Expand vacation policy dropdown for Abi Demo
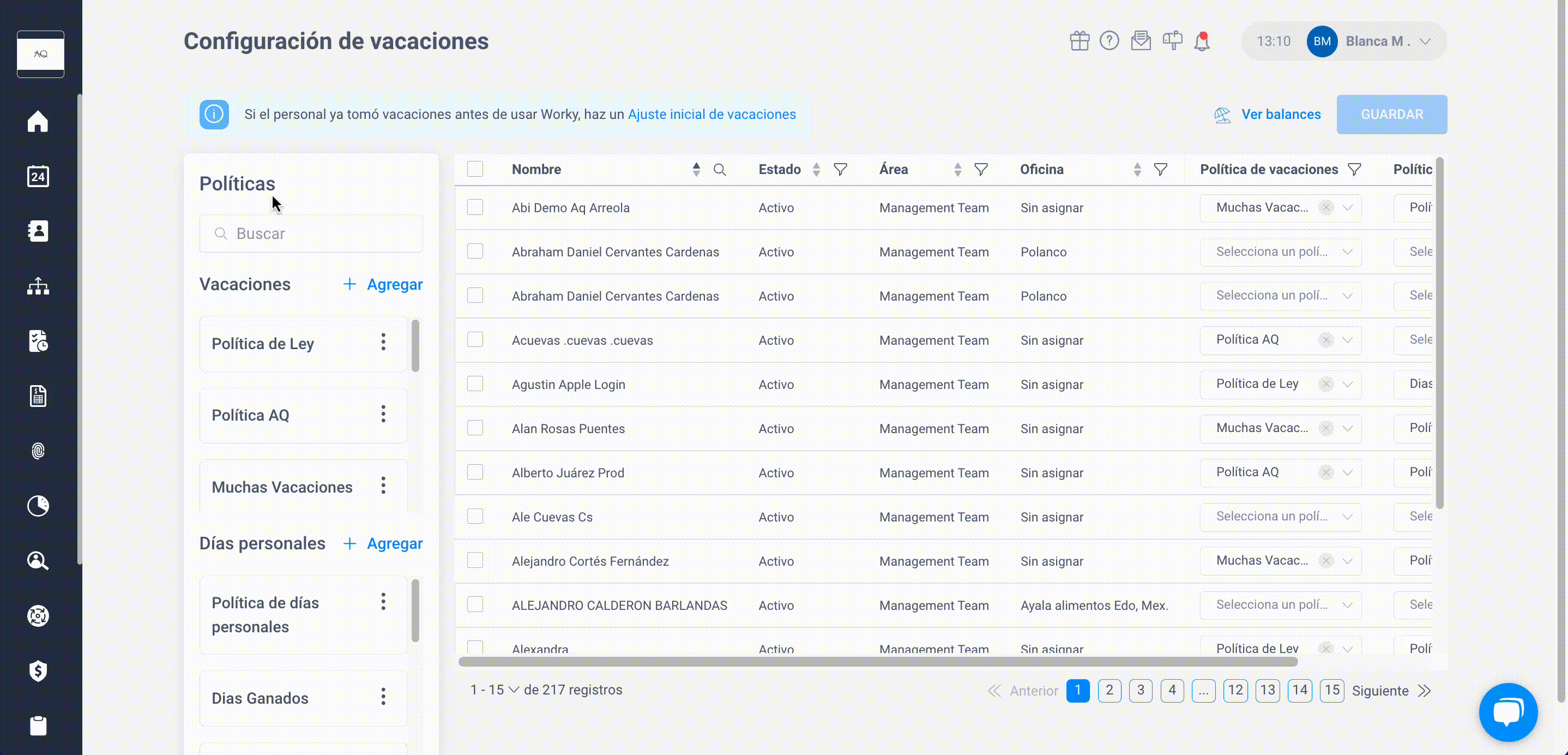Image resolution: width=1568 pixels, height=755 pixels. (1348, 208)
